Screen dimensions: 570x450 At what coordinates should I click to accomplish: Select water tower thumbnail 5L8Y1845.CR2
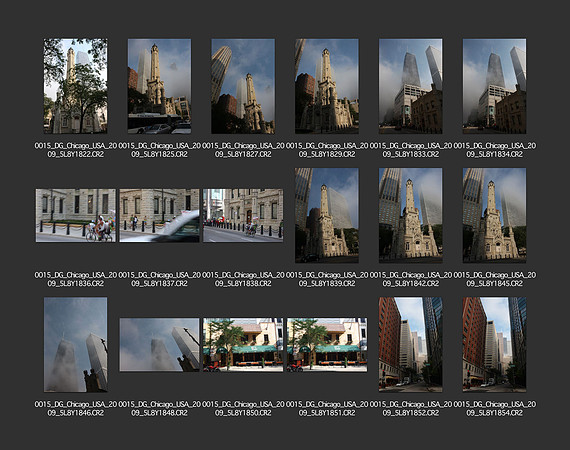(x=494, y=215)
